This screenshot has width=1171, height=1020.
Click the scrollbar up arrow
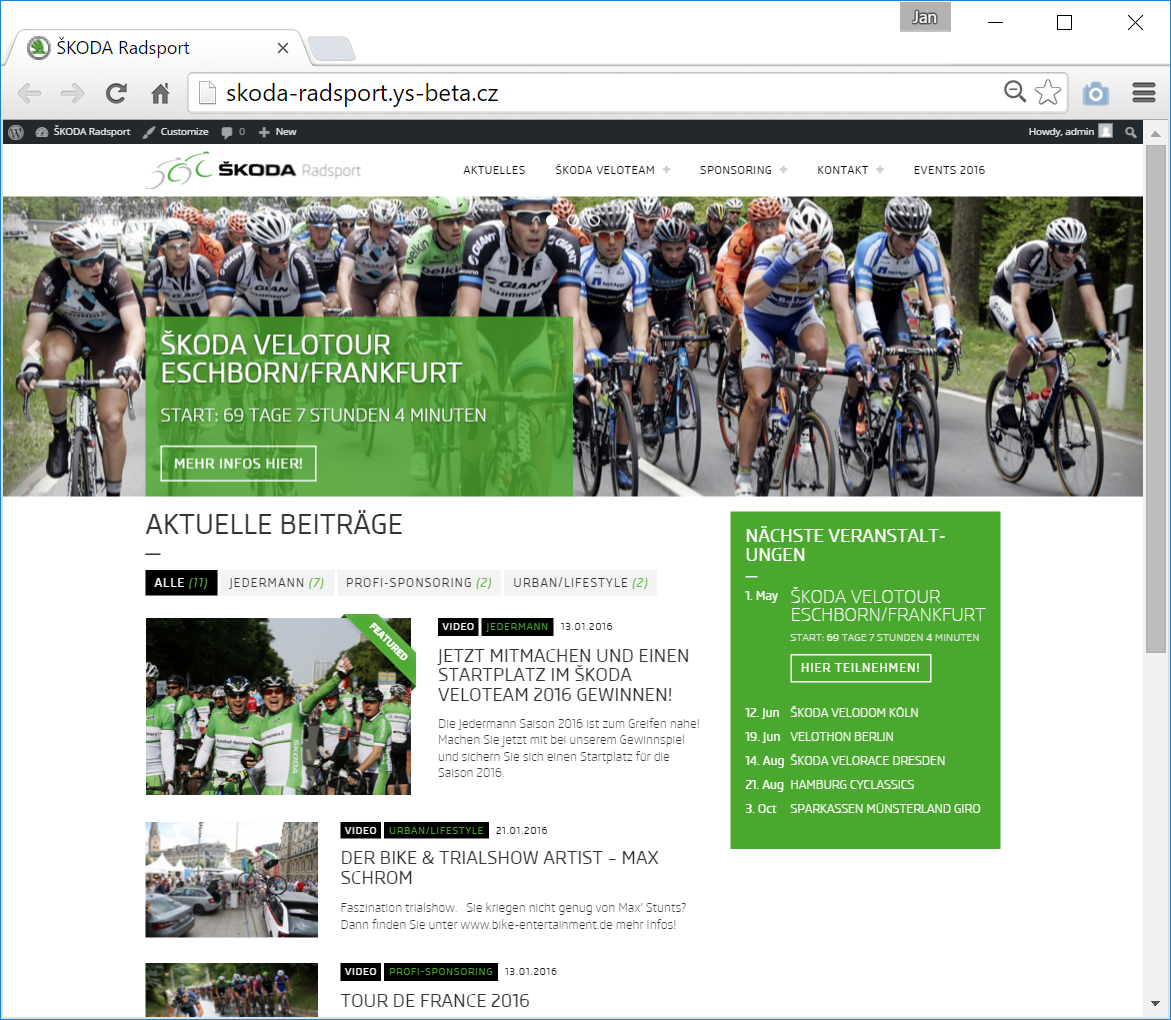[1156, 134]
